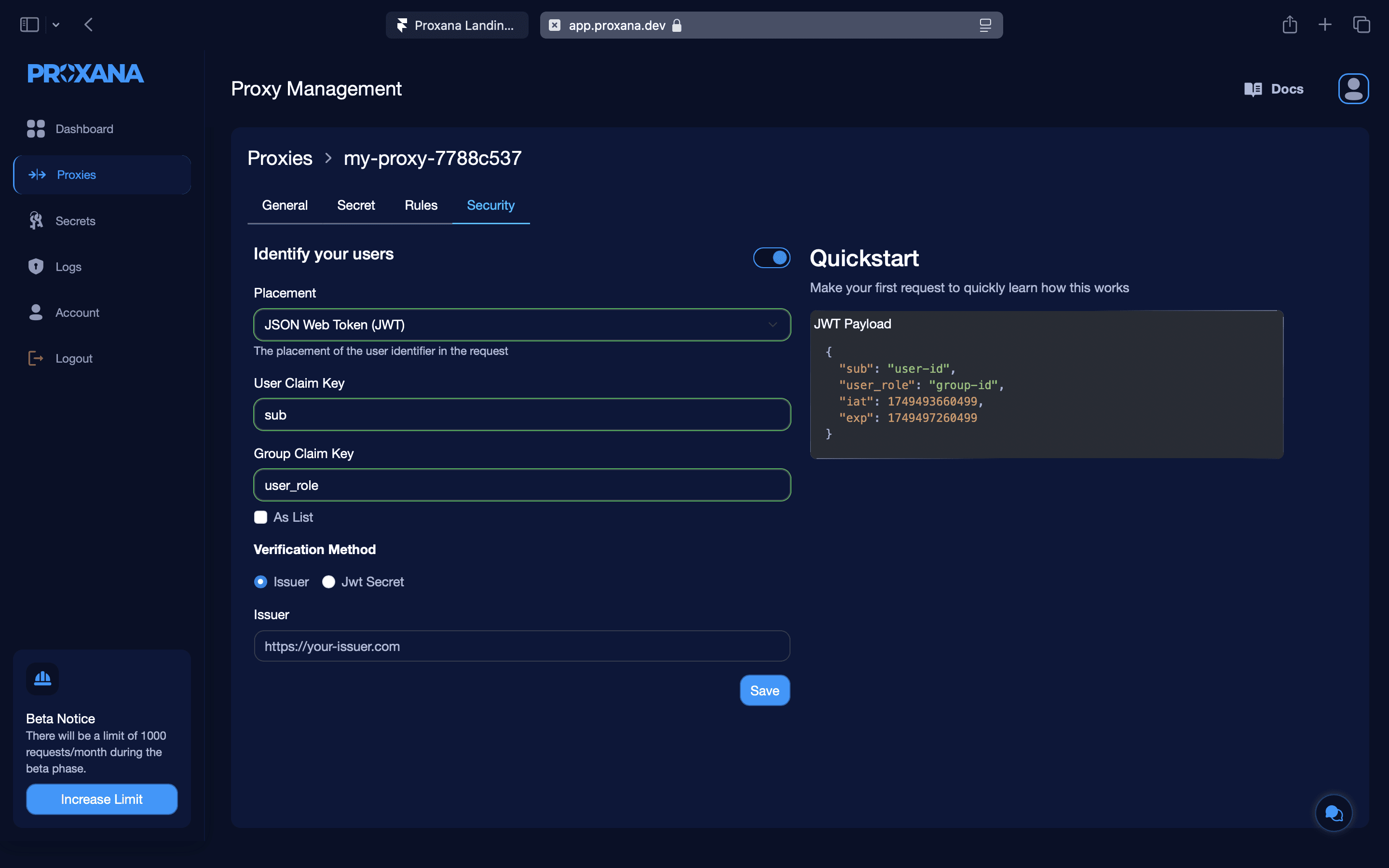Click the Proxana logo

tap(85, 73)
